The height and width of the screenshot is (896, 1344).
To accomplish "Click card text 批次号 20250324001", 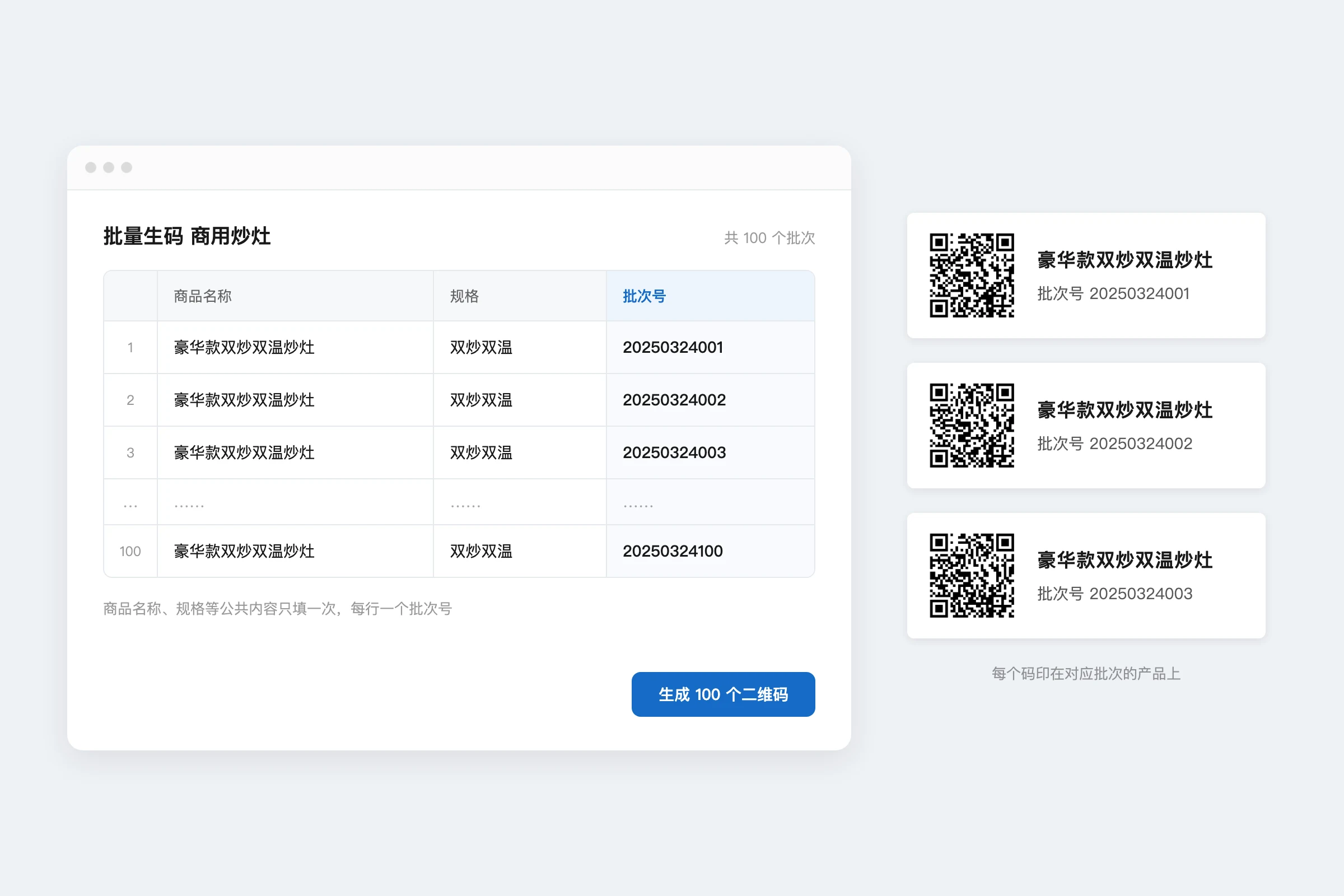I will point(1113,293).
